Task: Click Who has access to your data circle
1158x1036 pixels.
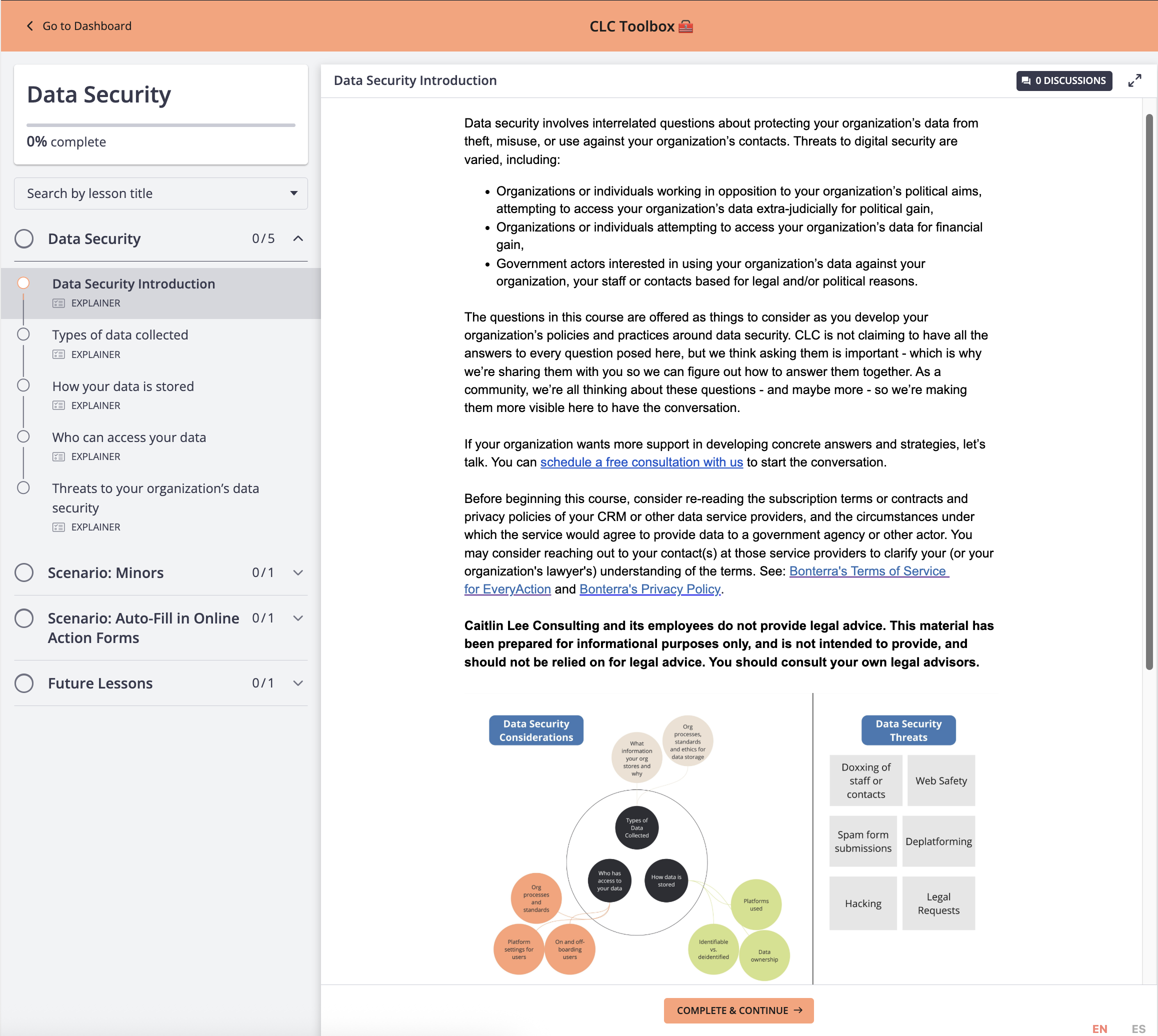Action: point(609,880)
